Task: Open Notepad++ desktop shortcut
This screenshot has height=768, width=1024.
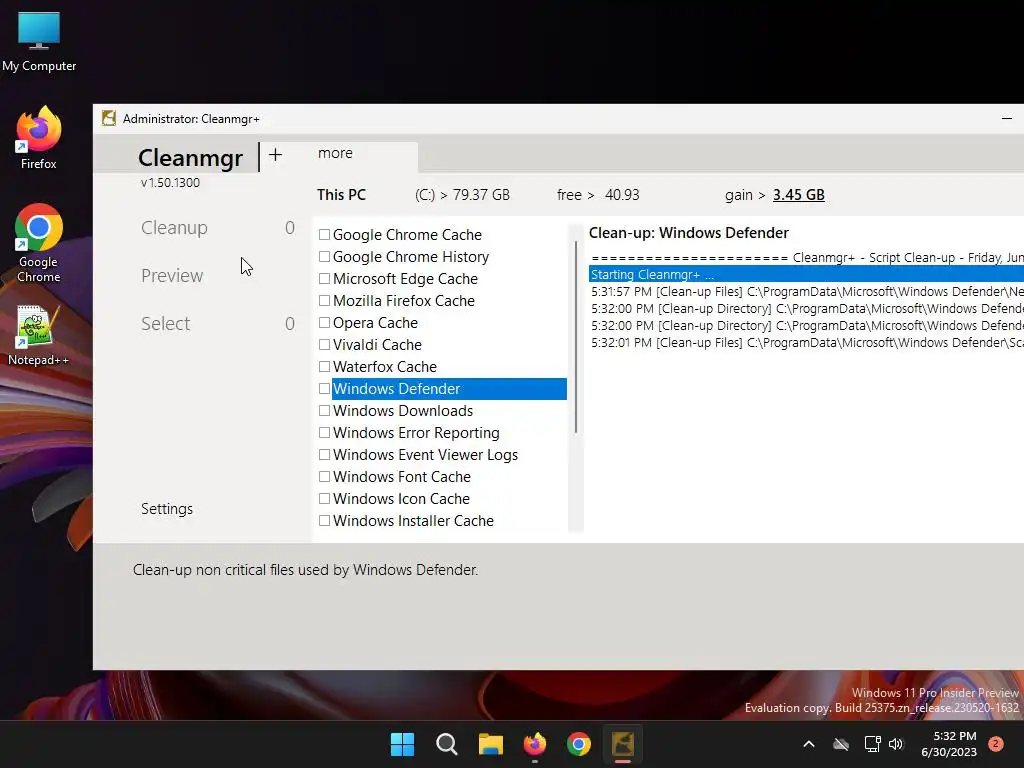Action: tap(38, 335)
